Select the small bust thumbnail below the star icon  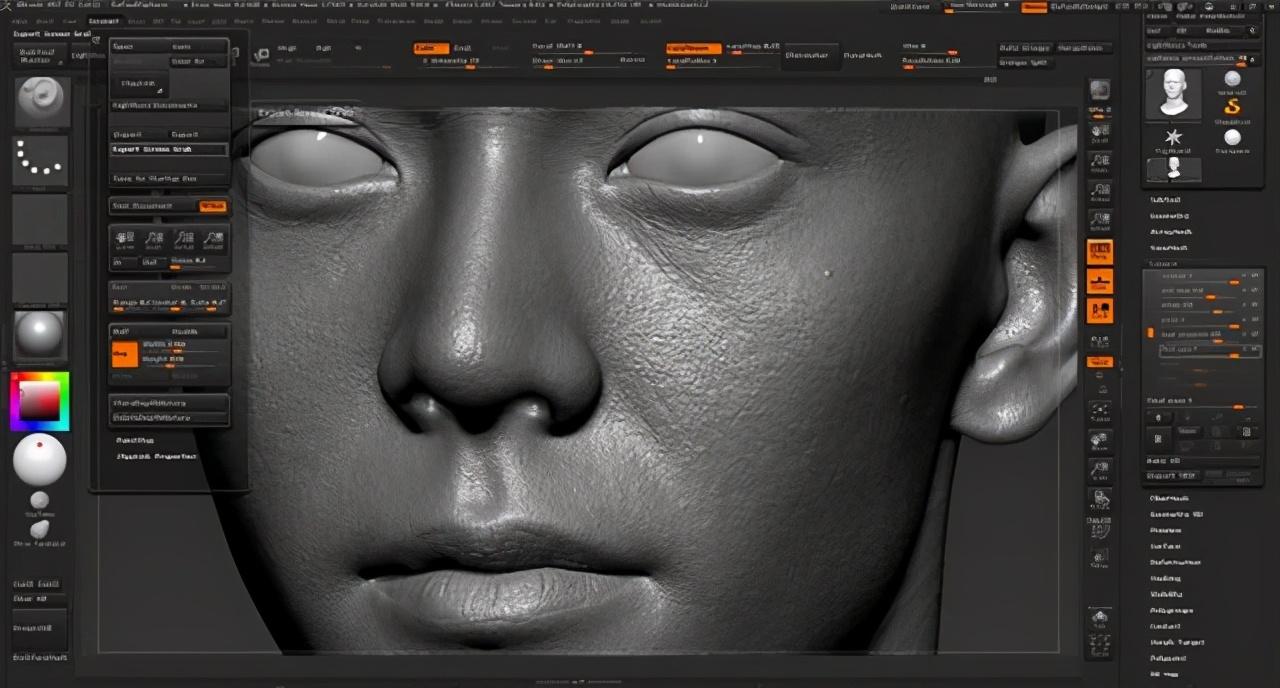(1173, 169)
